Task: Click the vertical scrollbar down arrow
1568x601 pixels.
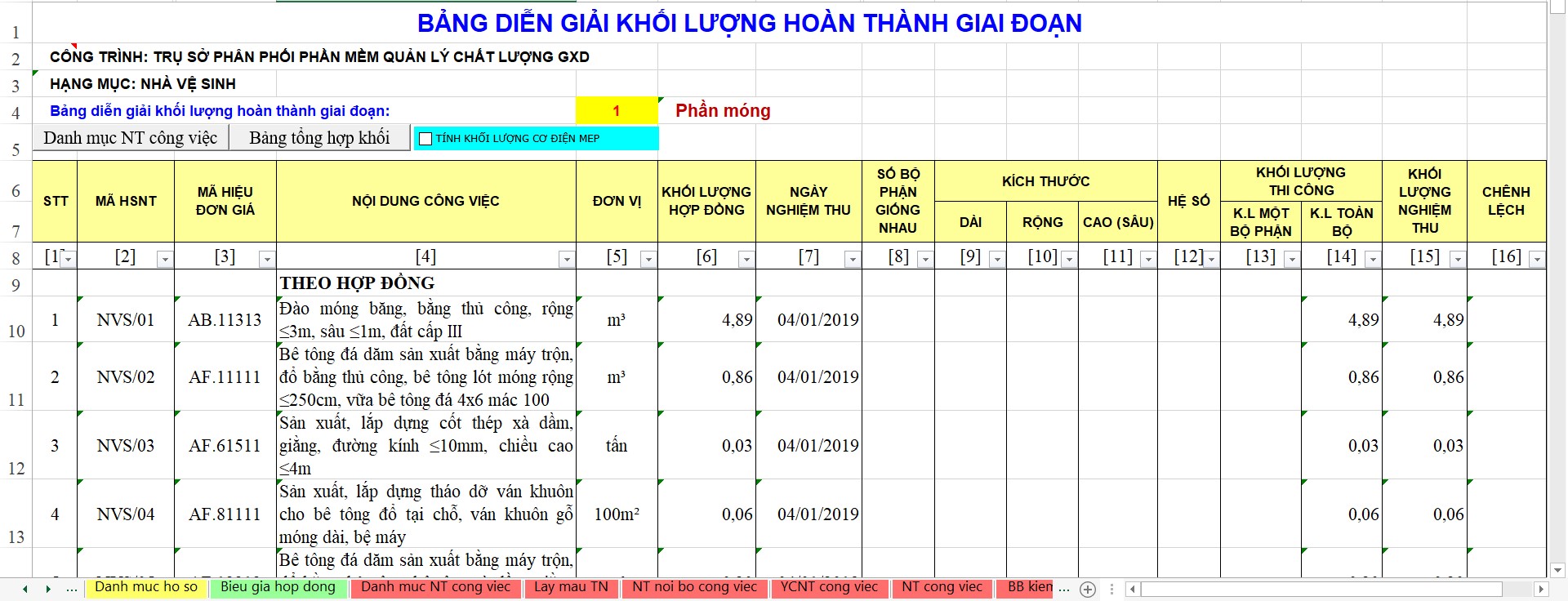Action: pos(1557,570)
